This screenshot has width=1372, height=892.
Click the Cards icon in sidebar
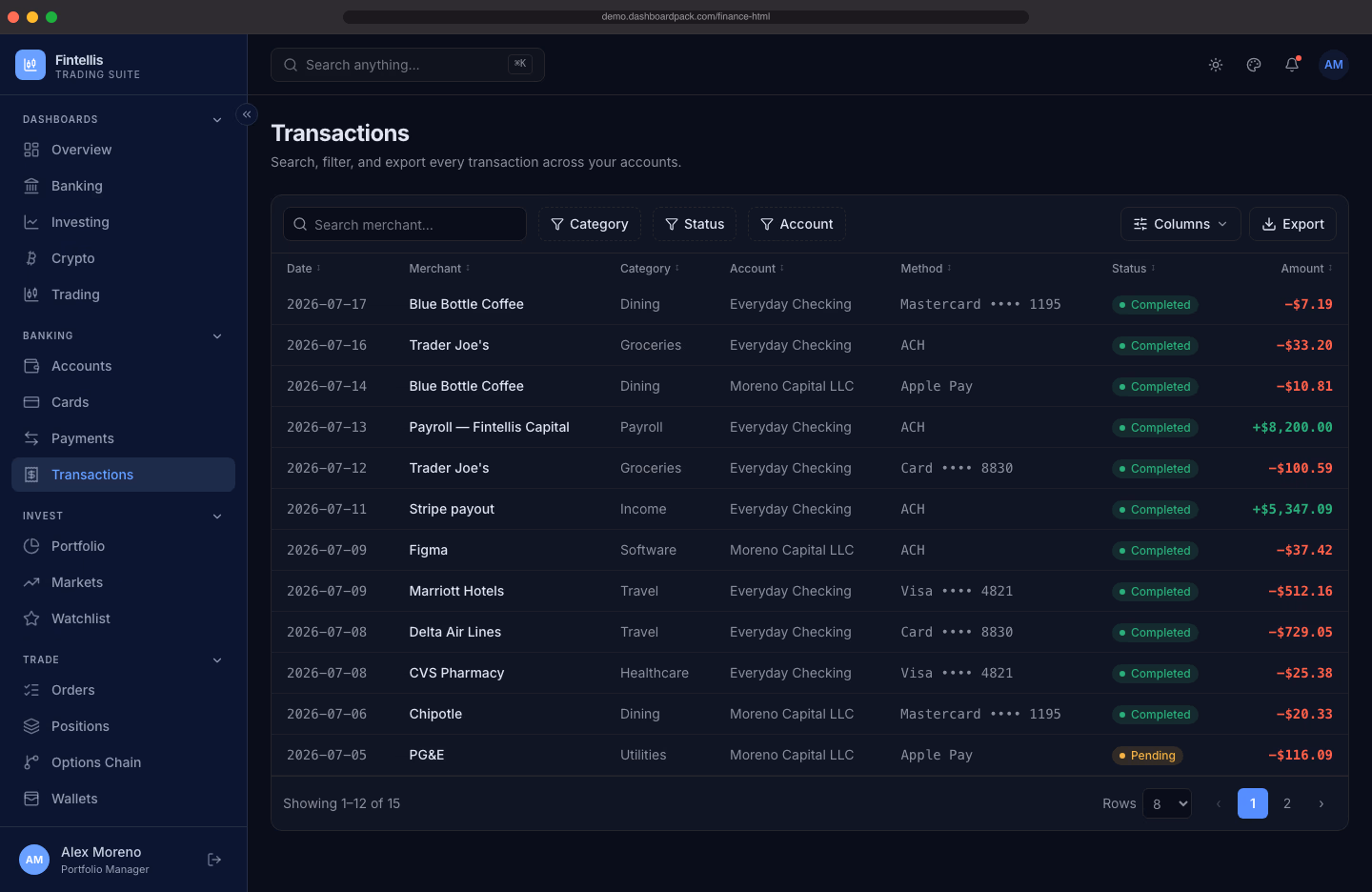pos(31,402)
